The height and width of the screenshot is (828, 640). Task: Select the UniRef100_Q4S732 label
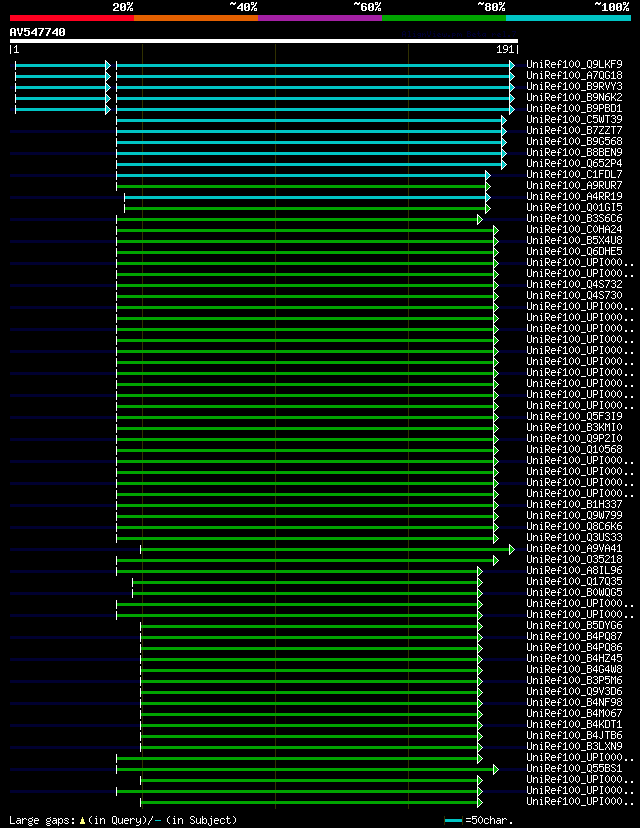tap(574, 284)
